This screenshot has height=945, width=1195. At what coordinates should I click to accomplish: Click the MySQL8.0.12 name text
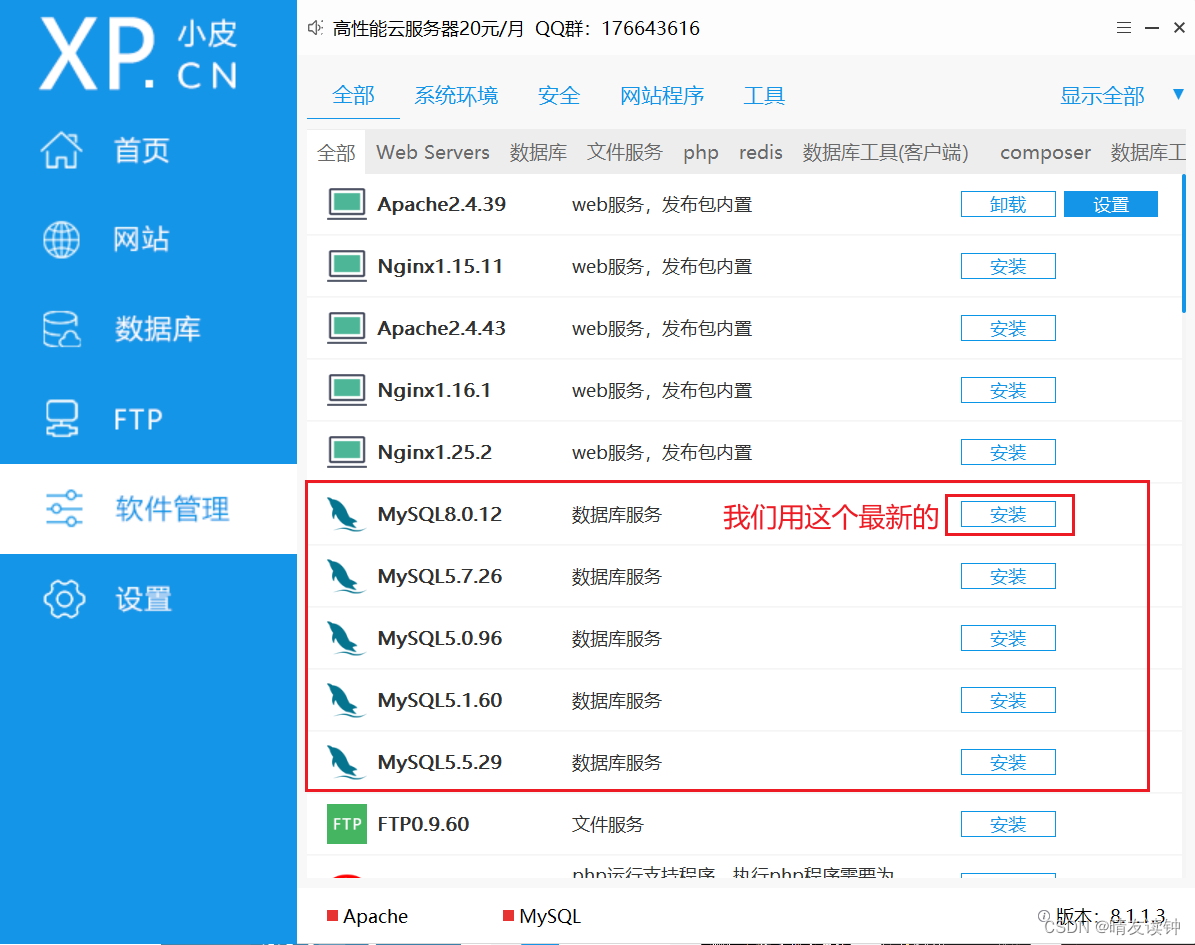pyautogui.click(x=440, y=514)
